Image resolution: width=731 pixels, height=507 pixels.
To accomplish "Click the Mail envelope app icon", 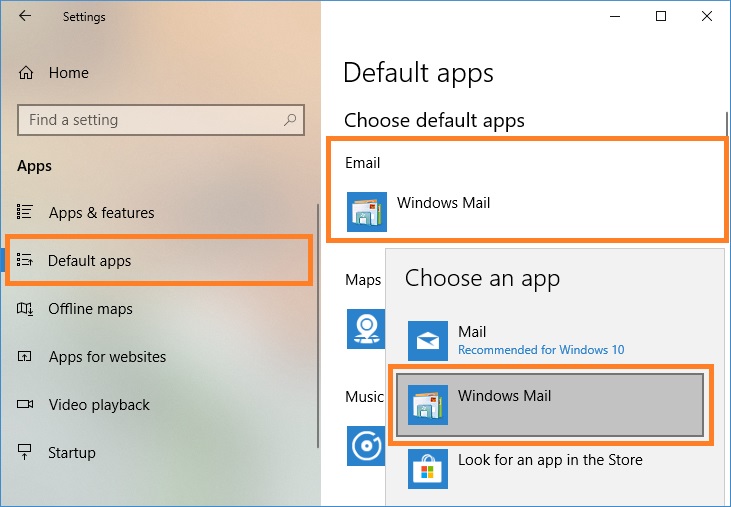I will [x=428, y=341].
